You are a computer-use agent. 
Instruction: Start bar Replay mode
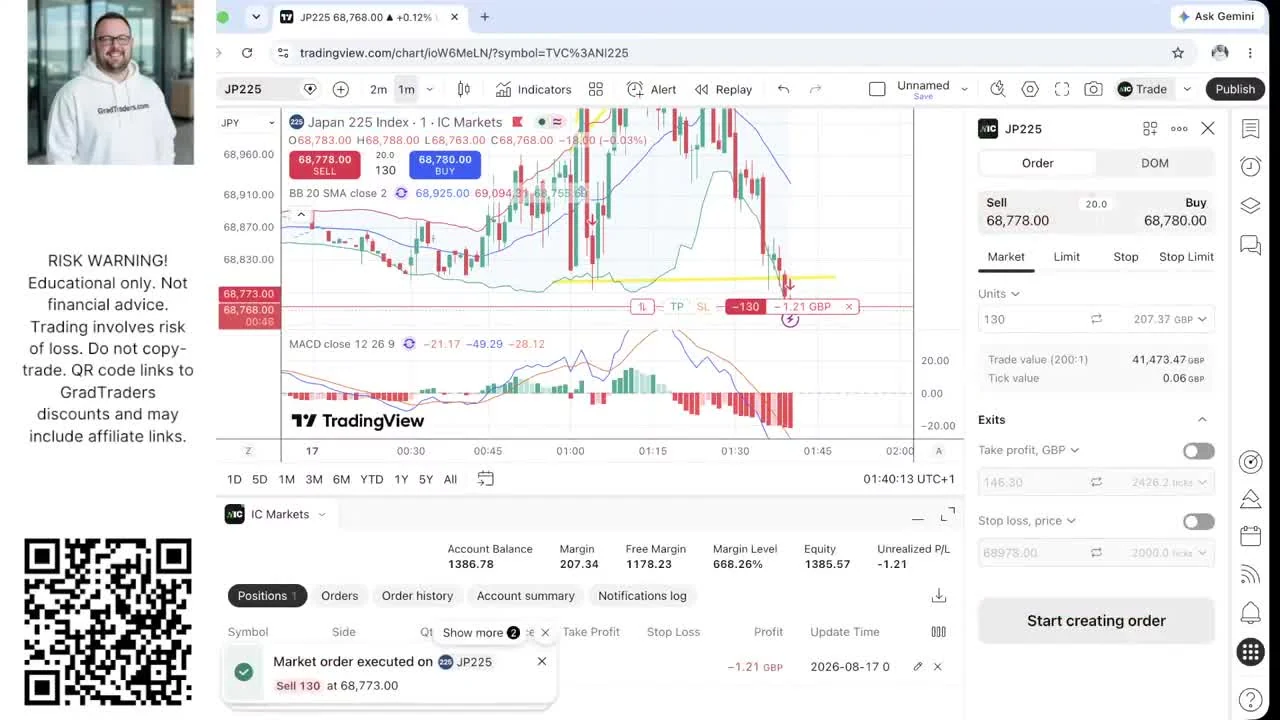[x=723, y=89]
